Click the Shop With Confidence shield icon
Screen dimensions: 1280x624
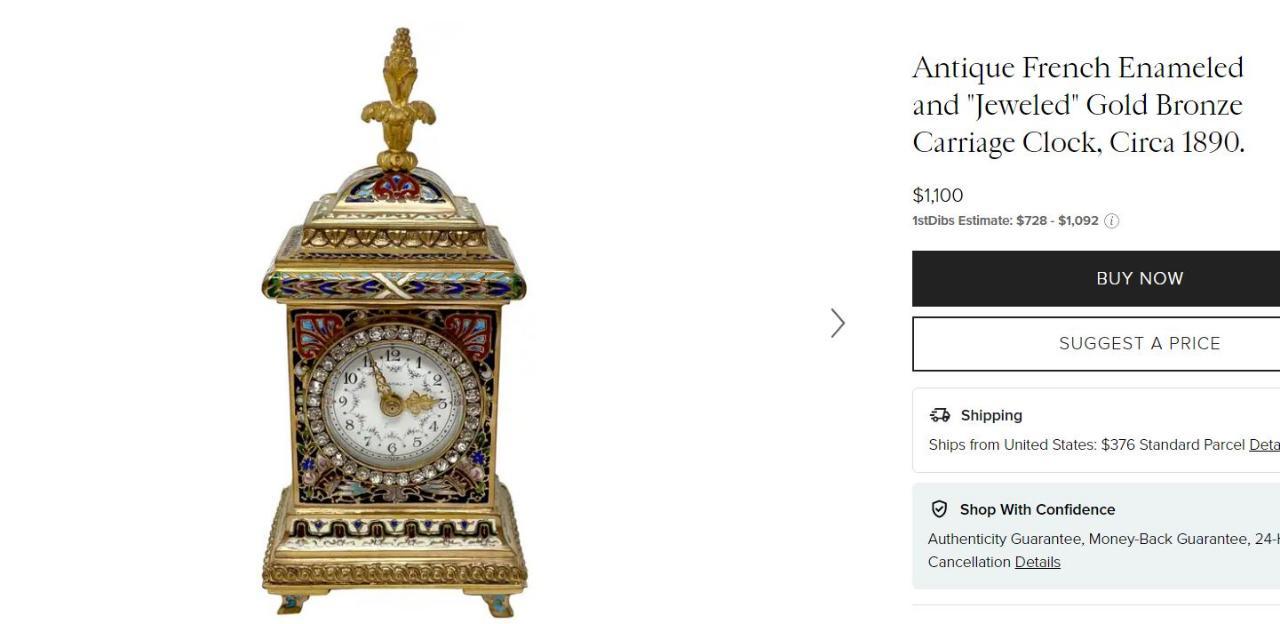pyautogui.click(x=939, y=509)
